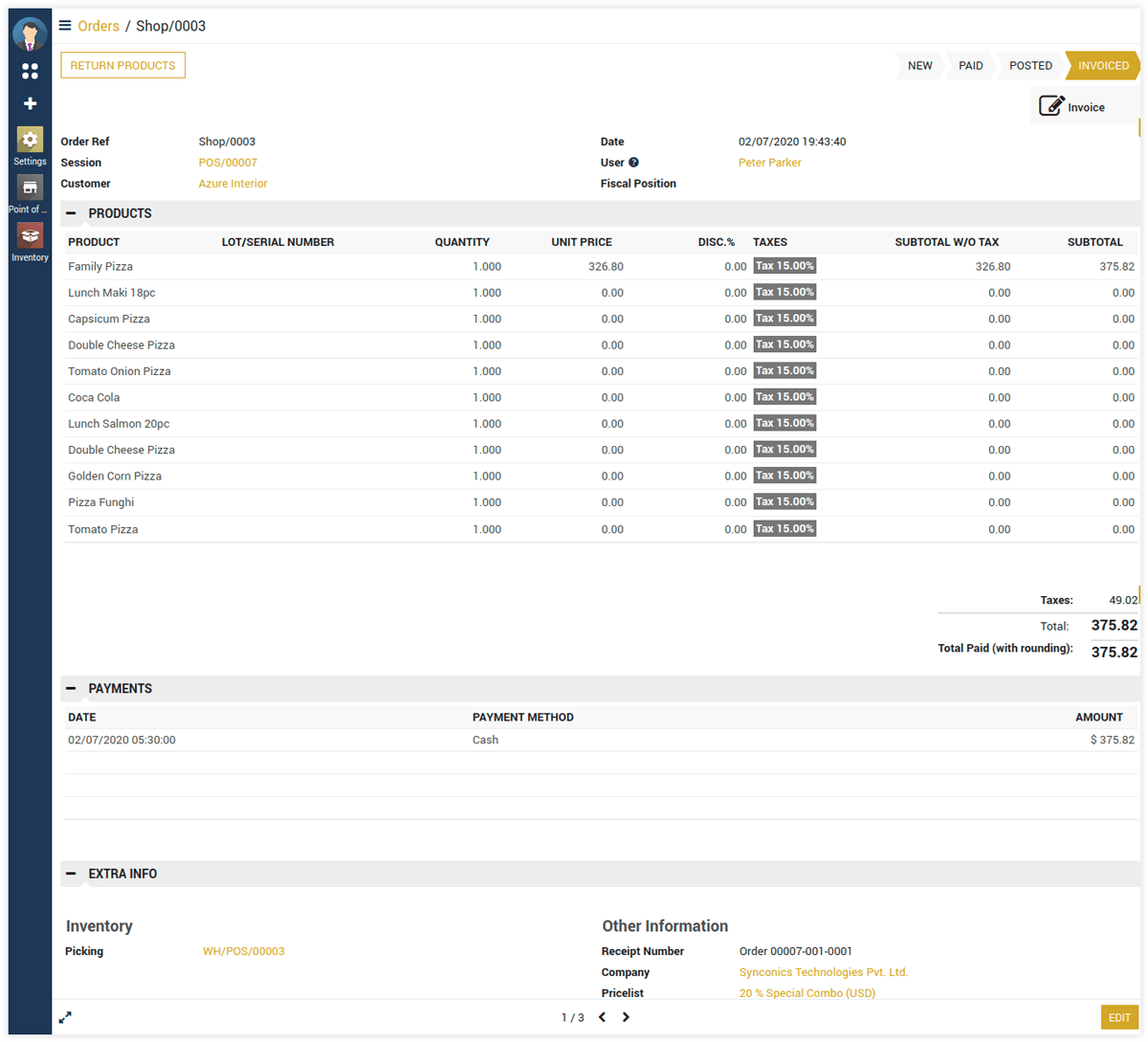Click the user avatar icon
The image size is (1148, 1042).
(30, 34)
